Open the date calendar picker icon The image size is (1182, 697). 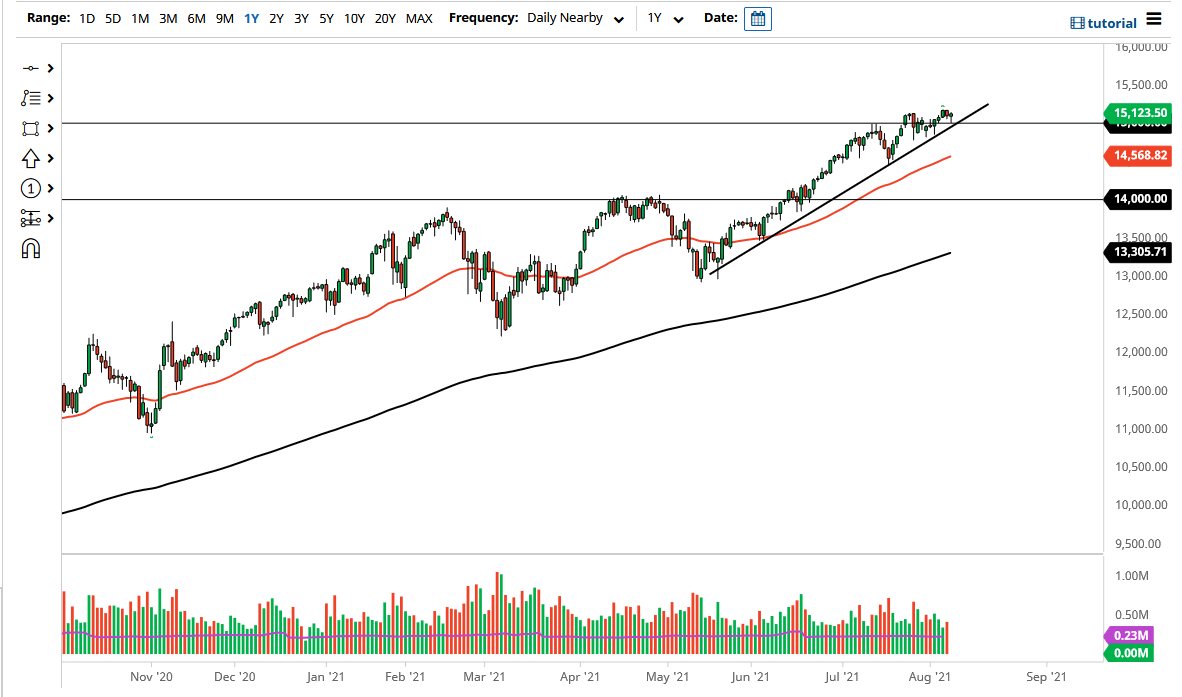tap(757, 18)
